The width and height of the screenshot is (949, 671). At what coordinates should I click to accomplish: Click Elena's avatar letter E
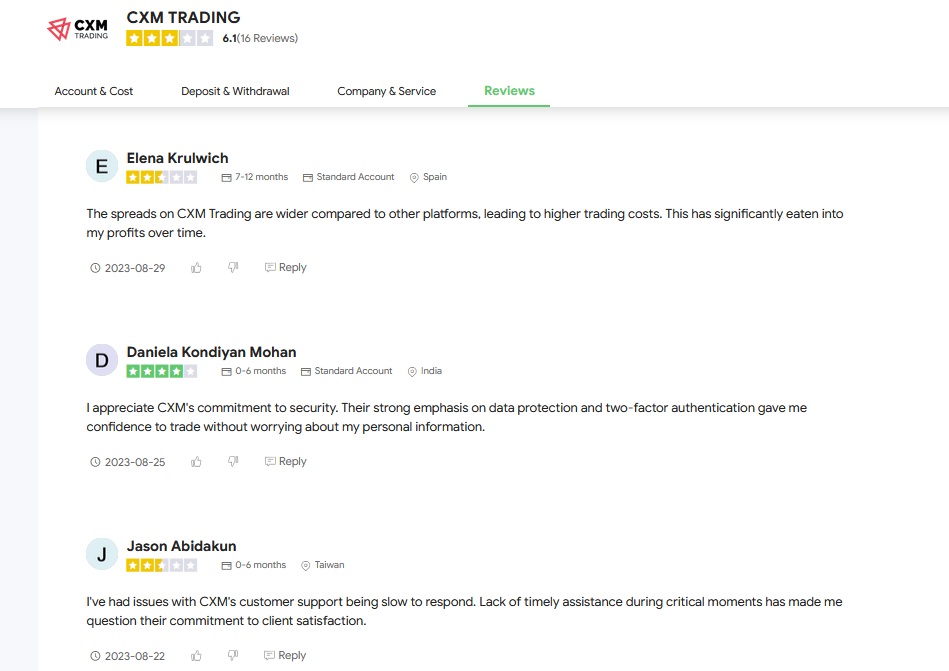[x=102, y=166]
